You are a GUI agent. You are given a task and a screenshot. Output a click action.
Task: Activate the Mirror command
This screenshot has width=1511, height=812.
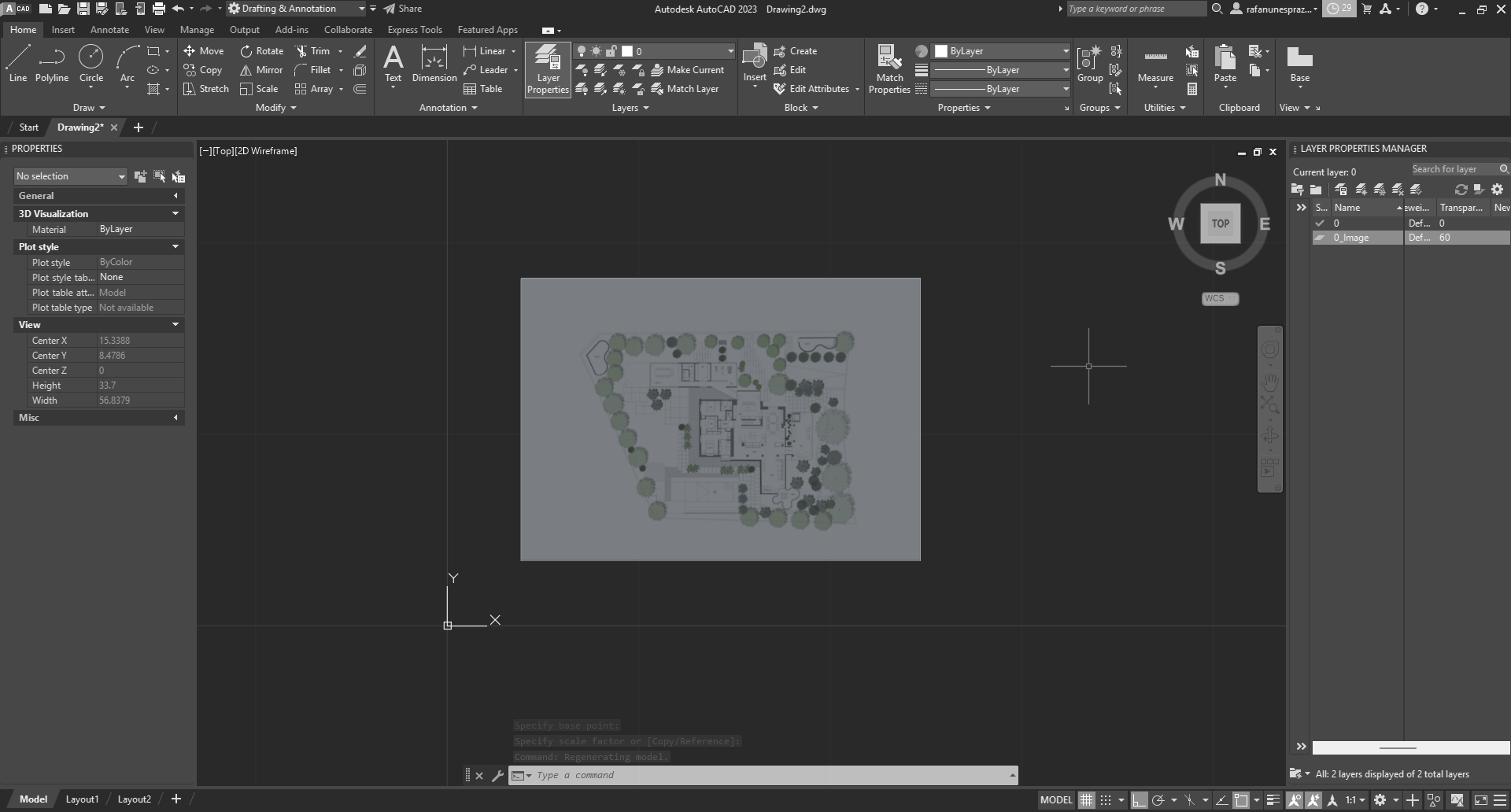point(260,69)
